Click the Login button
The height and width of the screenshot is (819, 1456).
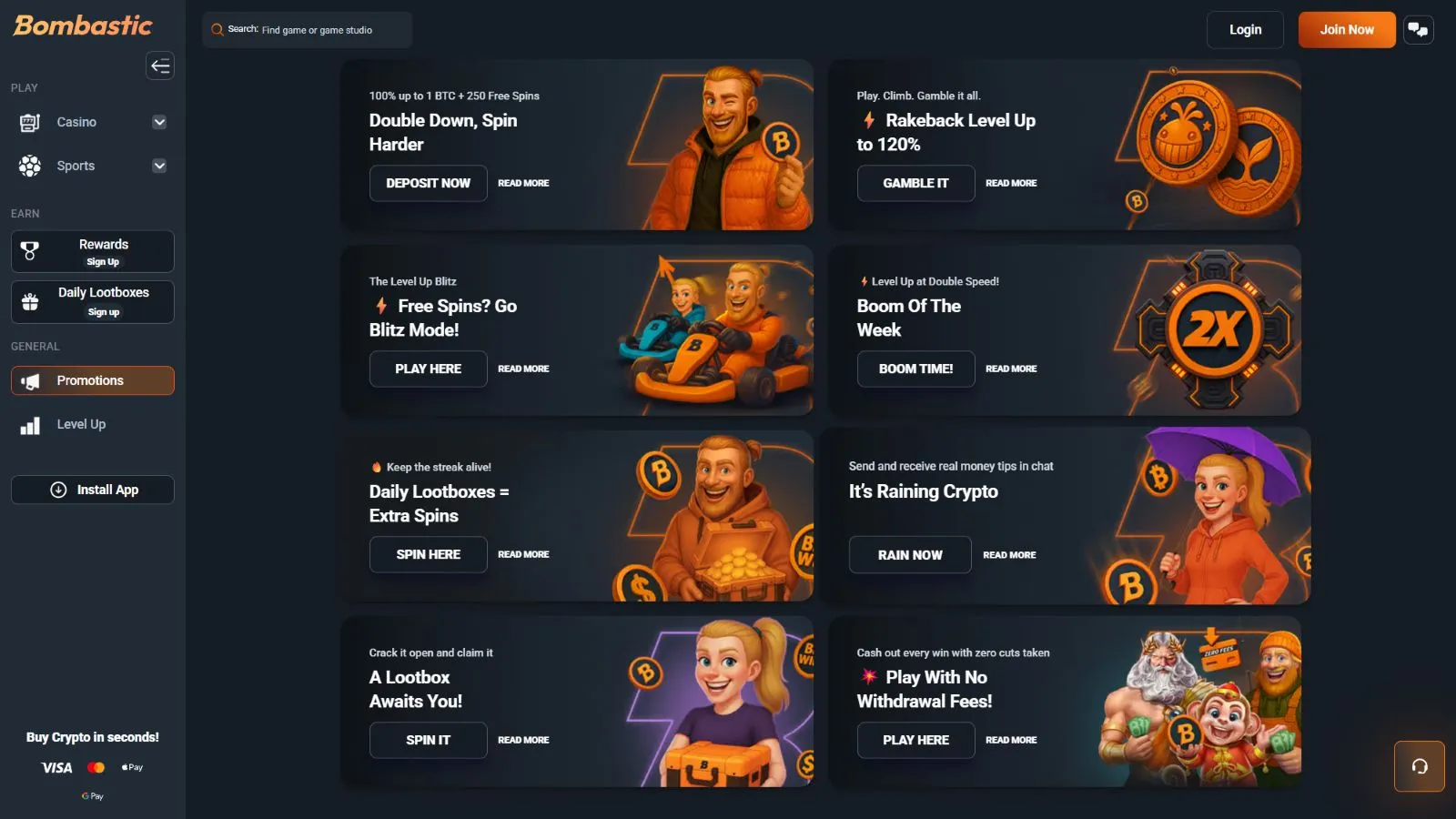(1245, 30)
